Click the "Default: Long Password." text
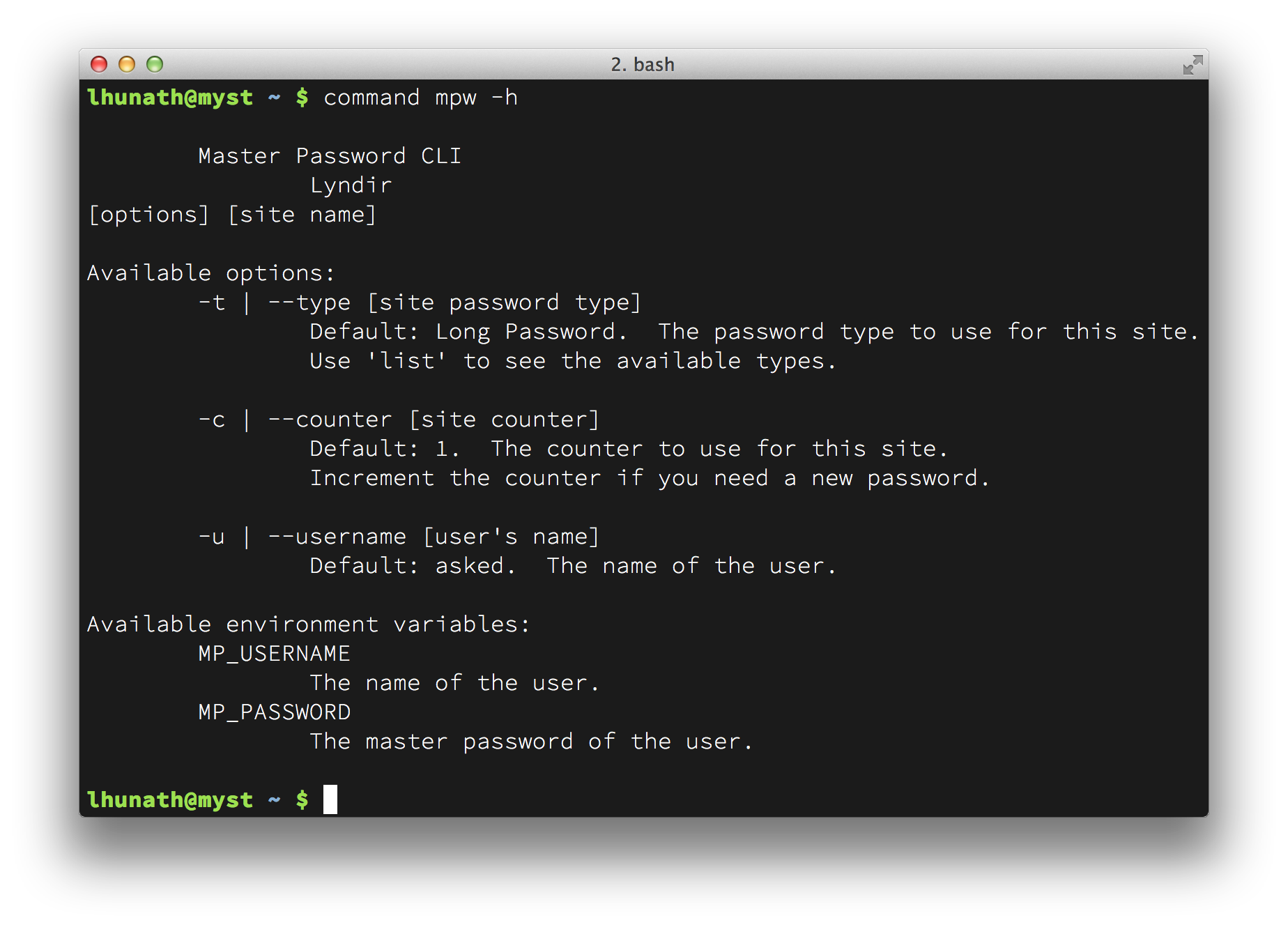The image size is (1288, 927). click(468, 332)
